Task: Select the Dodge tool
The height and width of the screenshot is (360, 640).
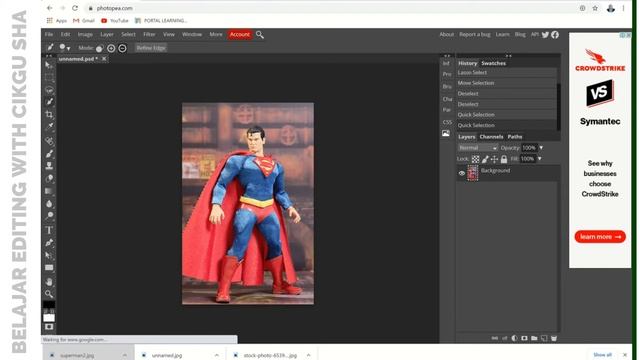Action: 49,216
